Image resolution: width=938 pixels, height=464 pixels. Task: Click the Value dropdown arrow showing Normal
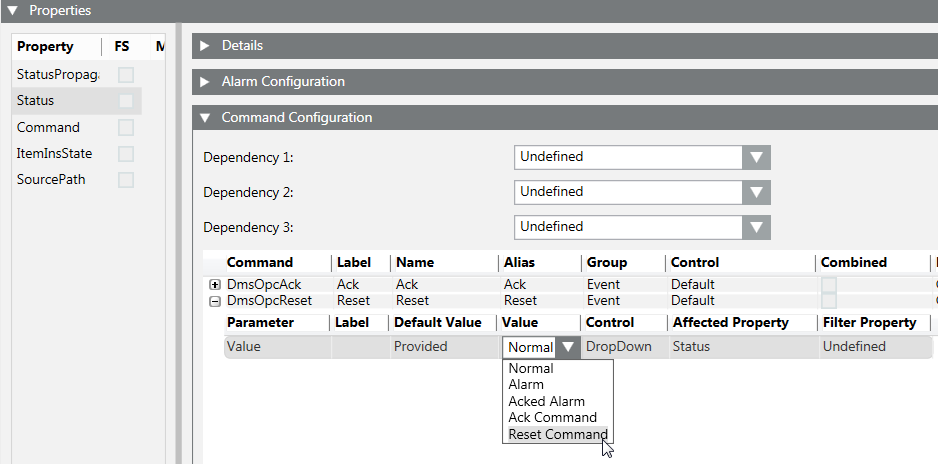(x=568, y=347)
